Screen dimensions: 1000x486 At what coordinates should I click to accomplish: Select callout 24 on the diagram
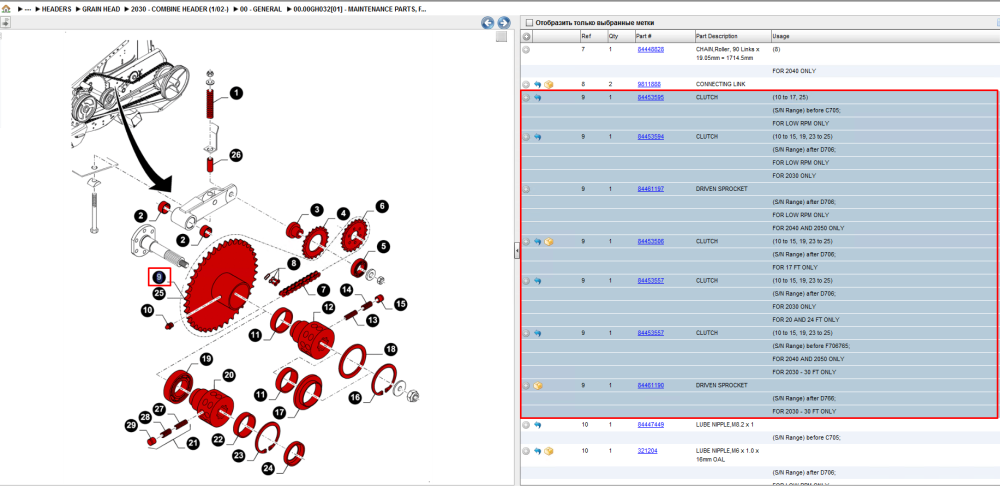tap(268, 469)
